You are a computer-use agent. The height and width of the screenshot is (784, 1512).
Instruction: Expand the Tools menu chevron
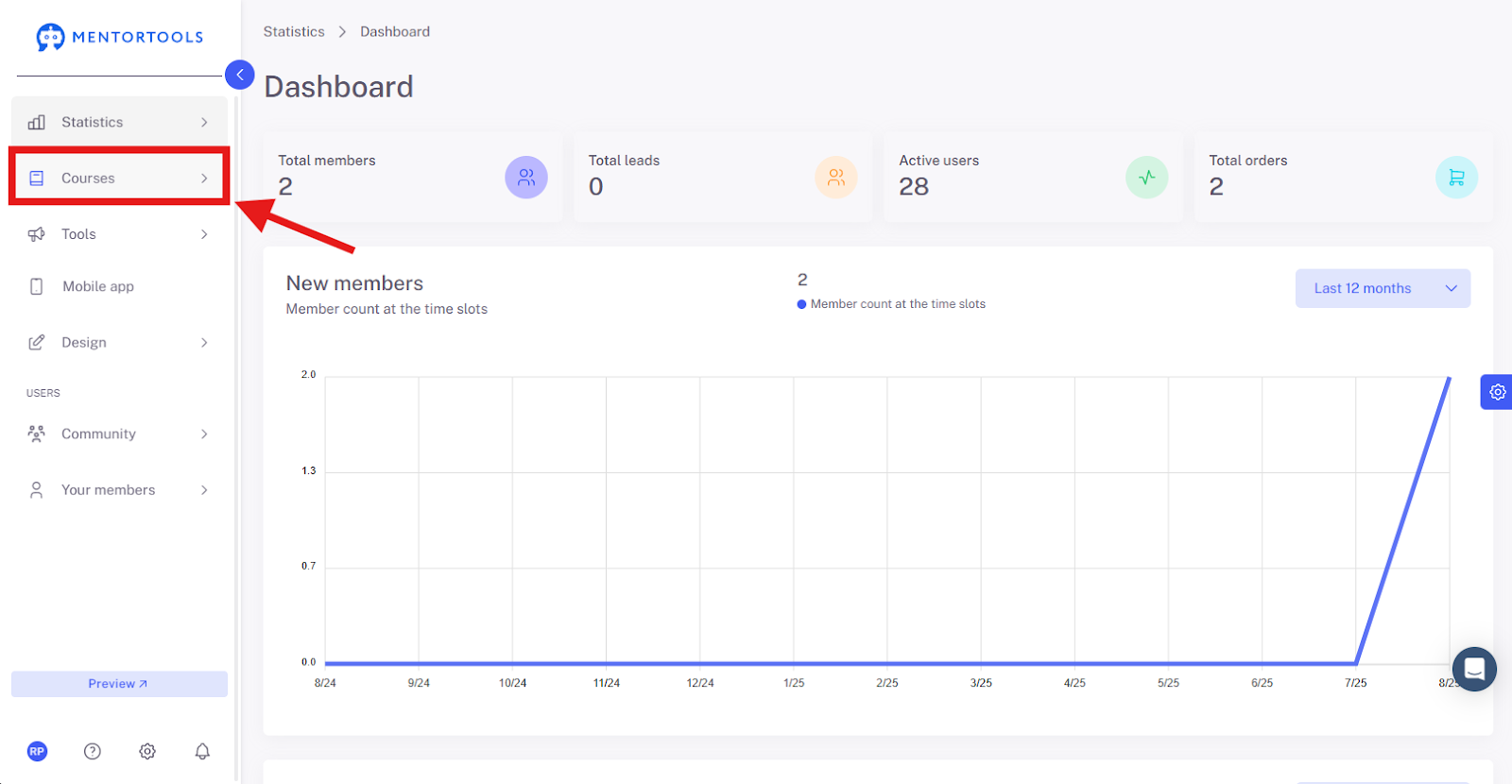point(204,234)
